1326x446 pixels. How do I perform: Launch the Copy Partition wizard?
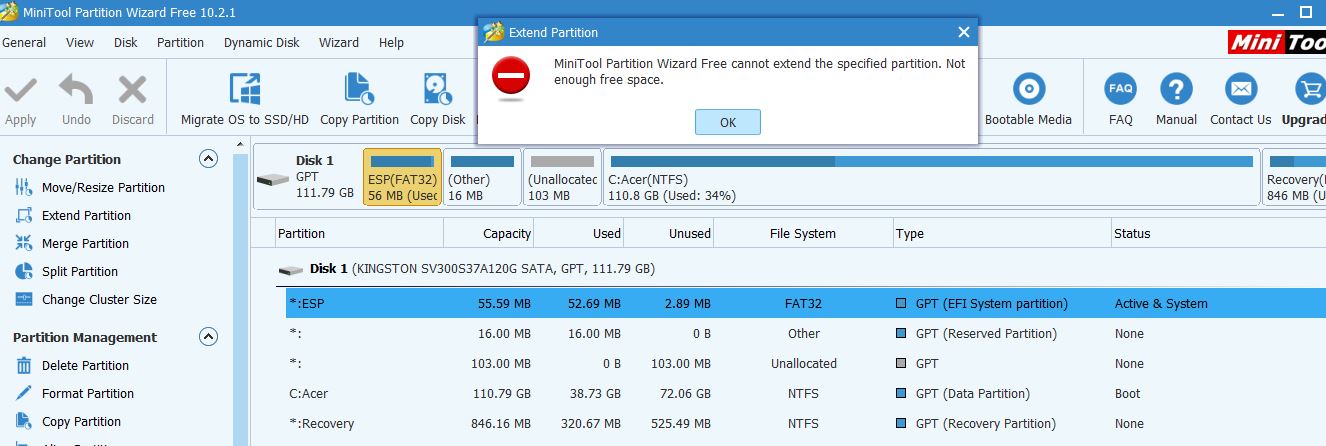click(359, 99)
